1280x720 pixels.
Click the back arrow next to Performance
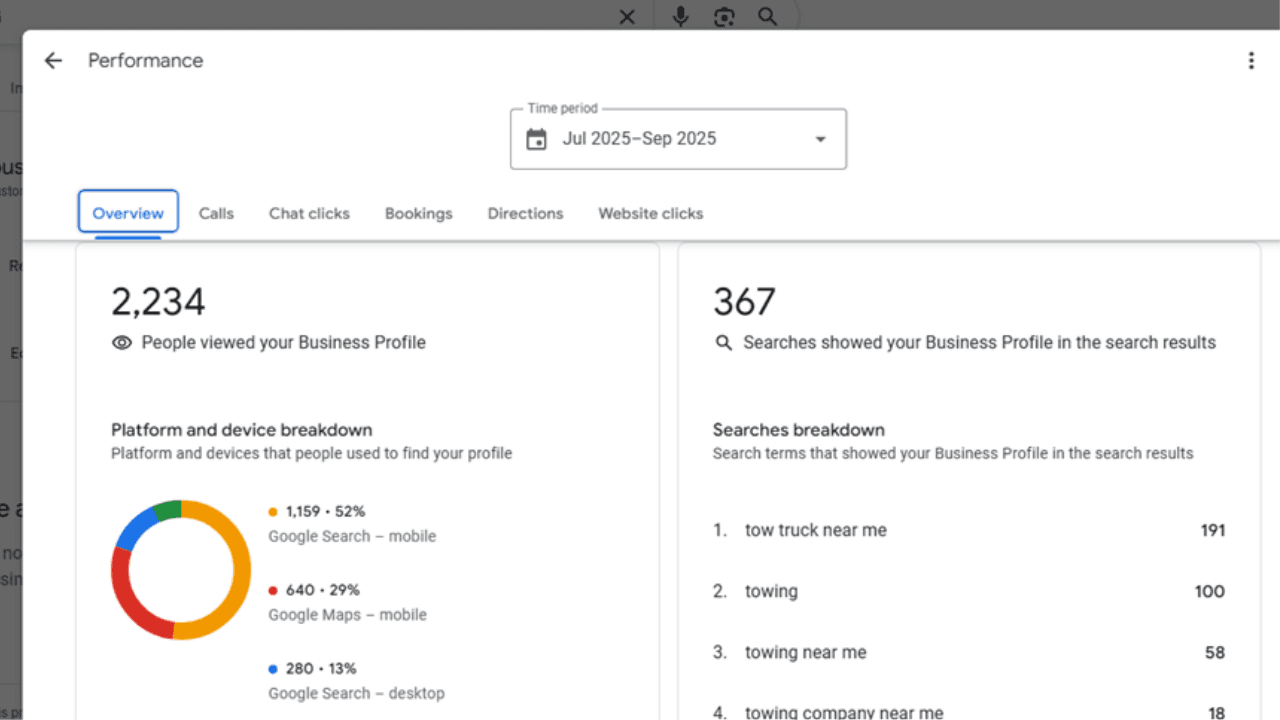(53, 61)
